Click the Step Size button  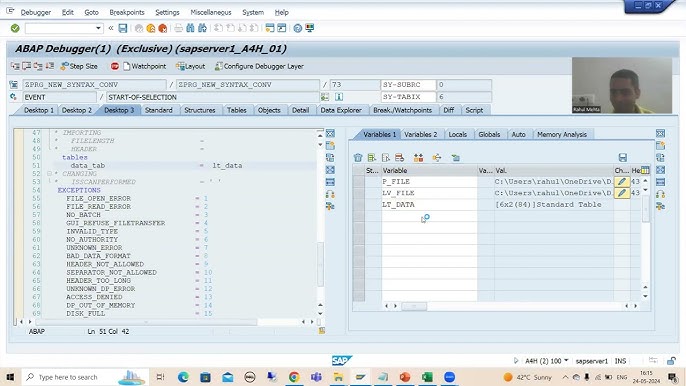(79, 66)
